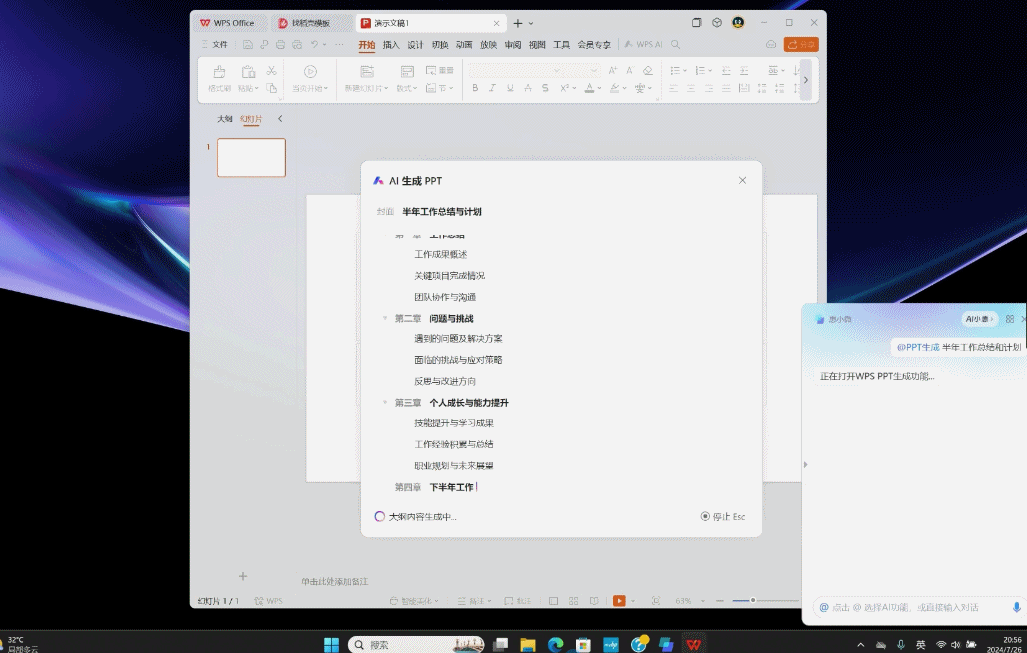Screen dimensions: 1027x653
Task: Click the orange 分享 share button
Action: click(801, 45)
